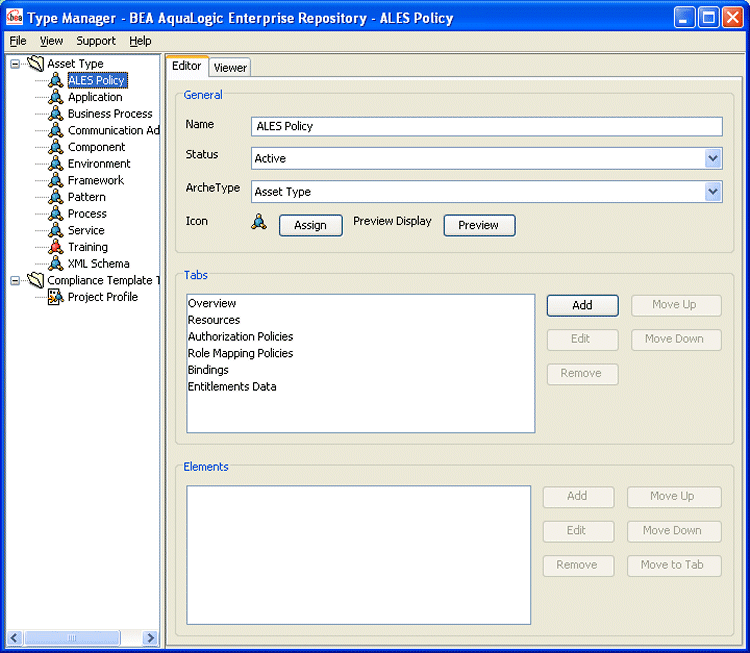Click the tree panel scroll left arrow
This screenshot has width=750, height=653.
[14, 638]
